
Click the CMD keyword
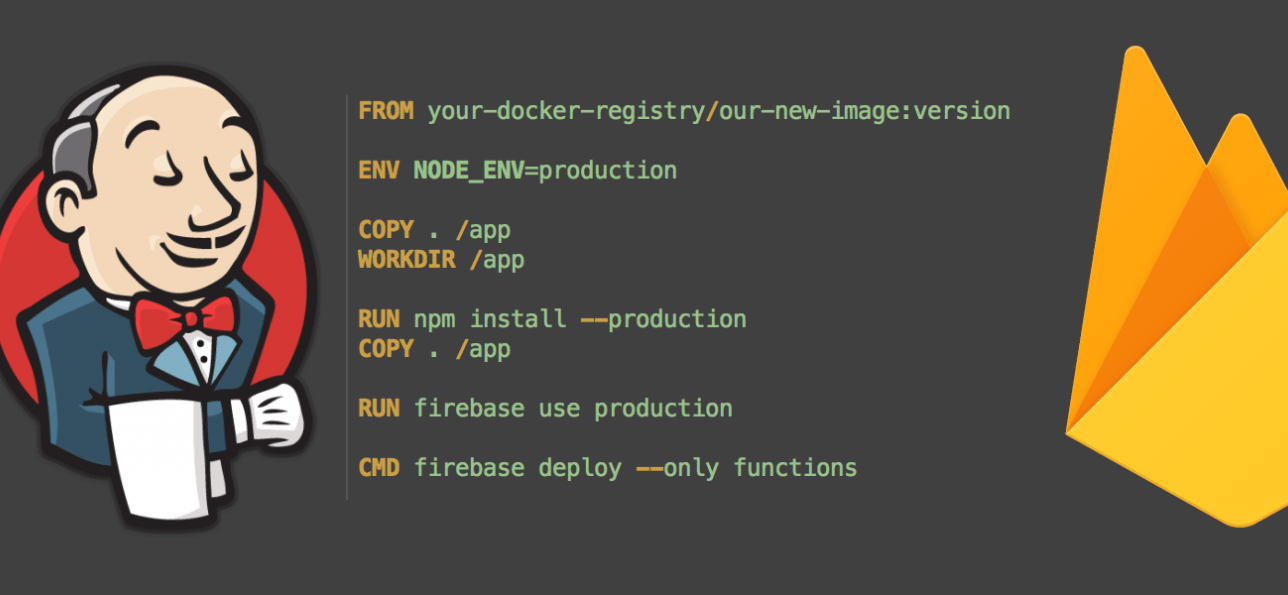point(379,468)
